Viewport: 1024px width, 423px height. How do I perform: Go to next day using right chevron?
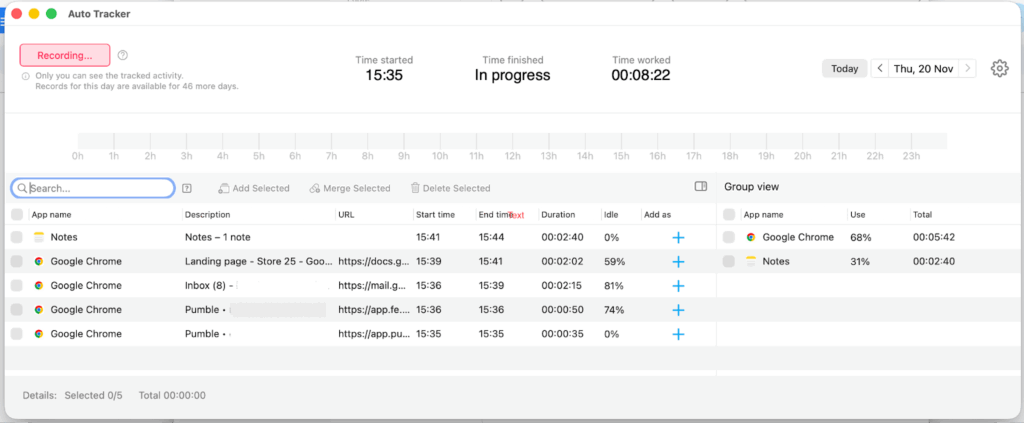[x=969, y=69]
